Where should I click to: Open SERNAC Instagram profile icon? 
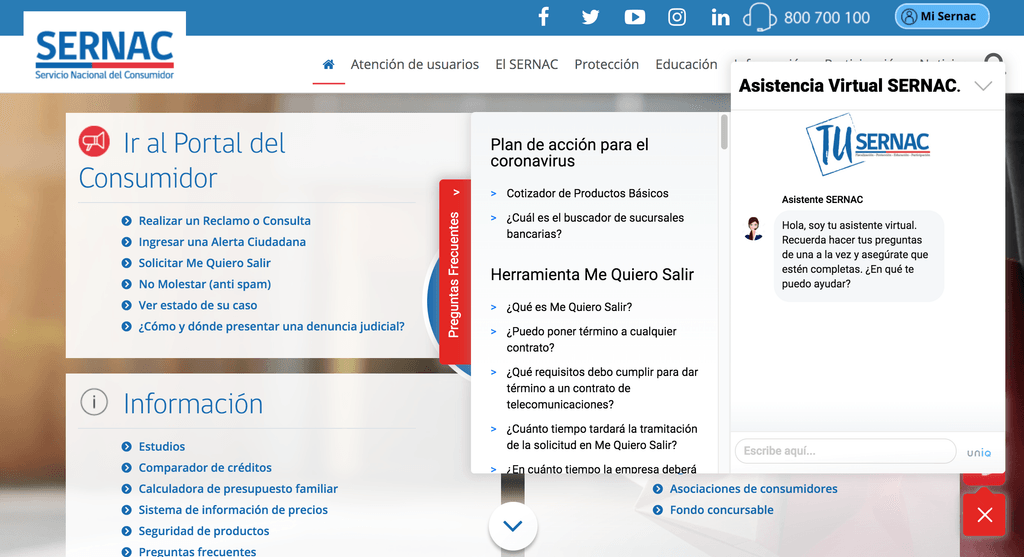click(677, 17)
